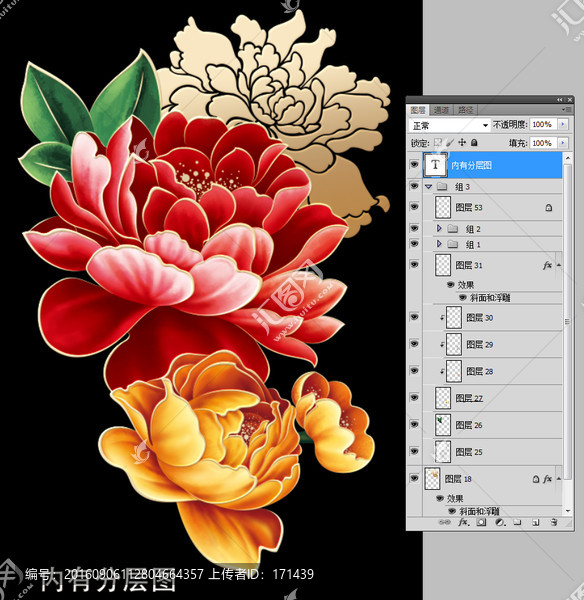Image resolution: width=584 pixels, height=600 pixels.
Task: Hide layer 图层 29
Action: click(414, 344)
